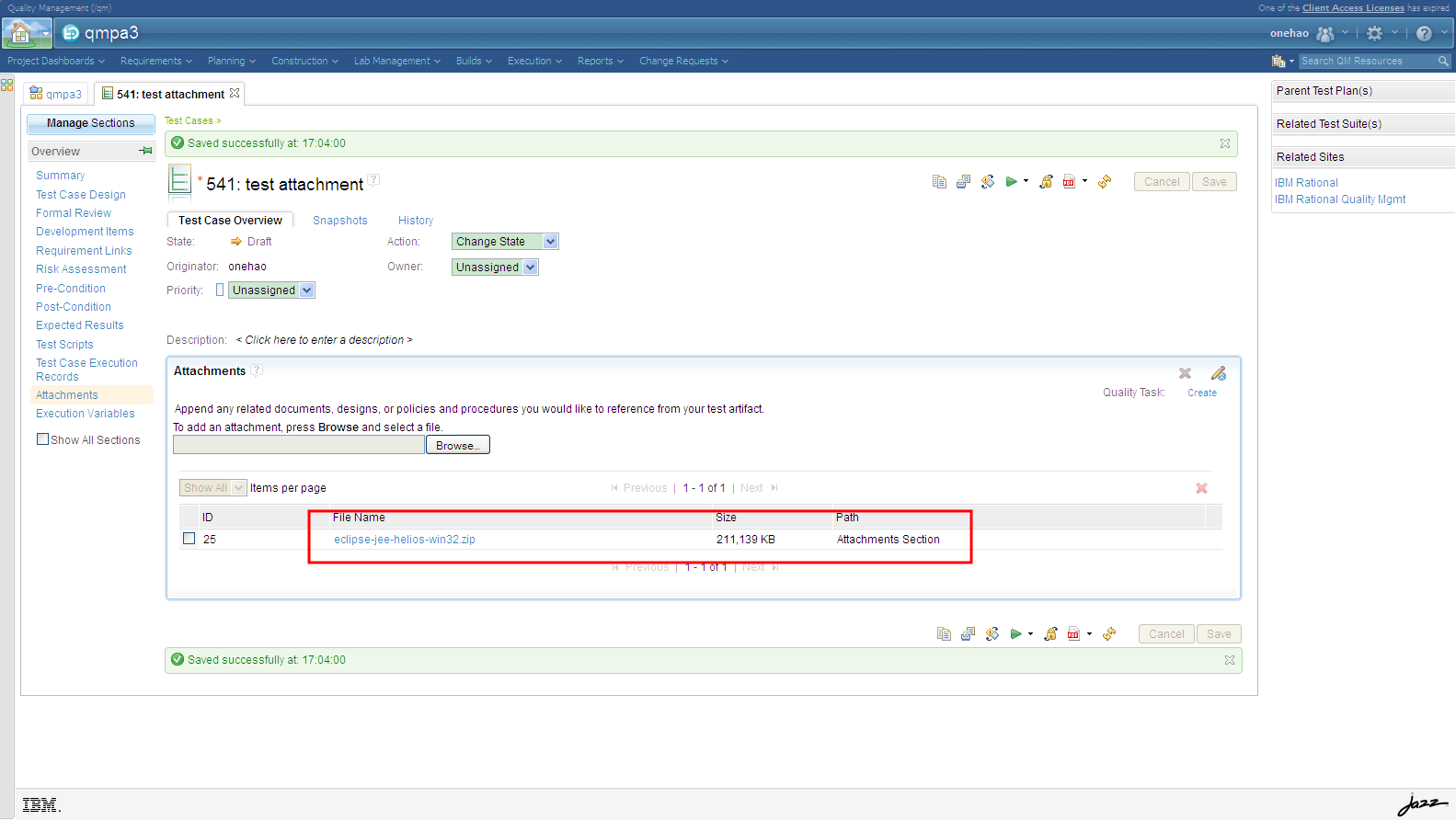Click the lock icon in top toolbar
Screen dimensions: 1456x820
click(x=1046, y=182)
